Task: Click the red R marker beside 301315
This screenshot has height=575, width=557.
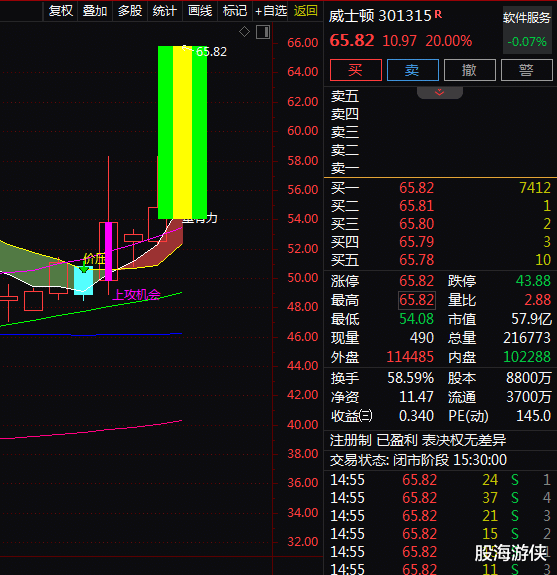Action: (x=438, y=14)
